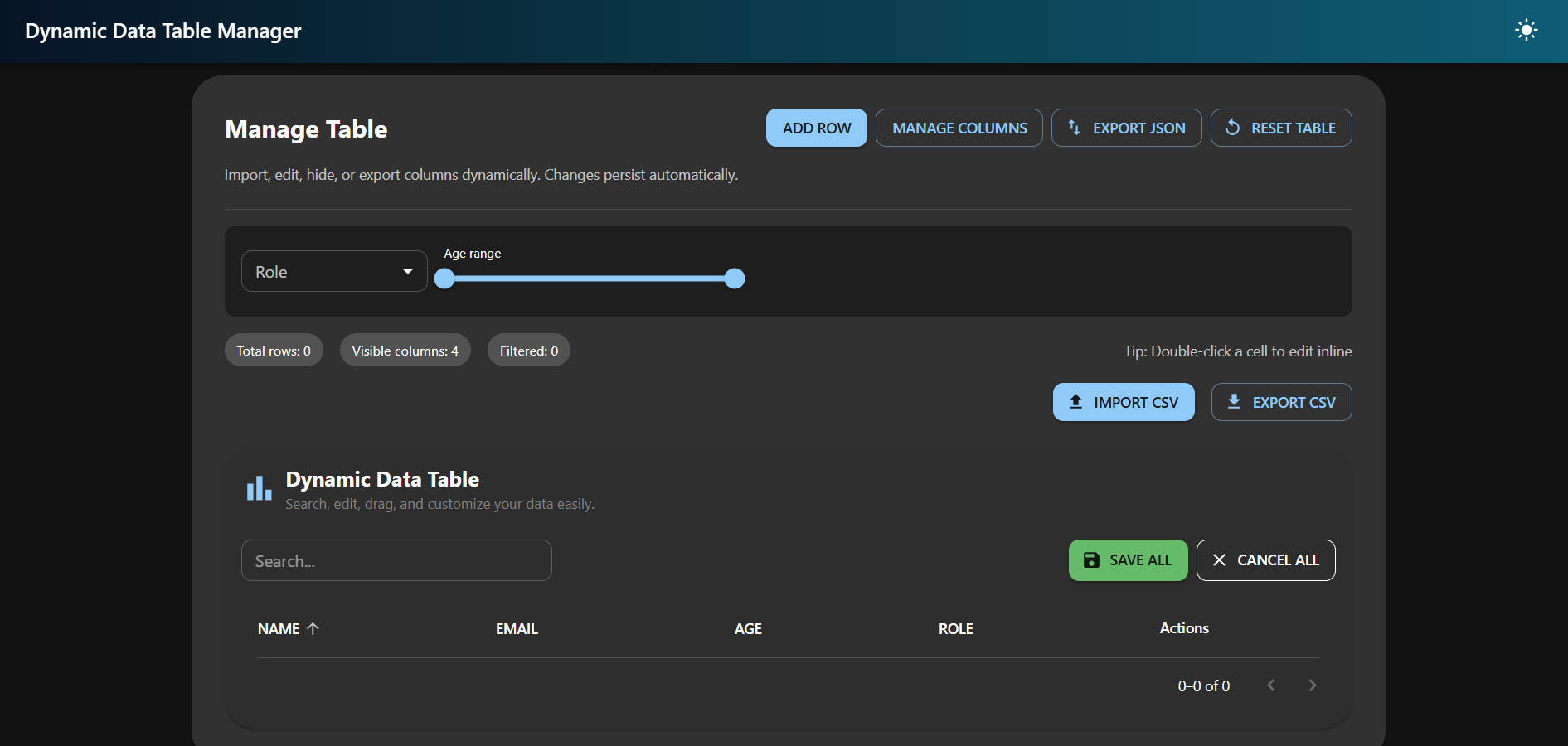Sort by the EMAIL column header
The image size is (1568, 746).
click(517, 629)
